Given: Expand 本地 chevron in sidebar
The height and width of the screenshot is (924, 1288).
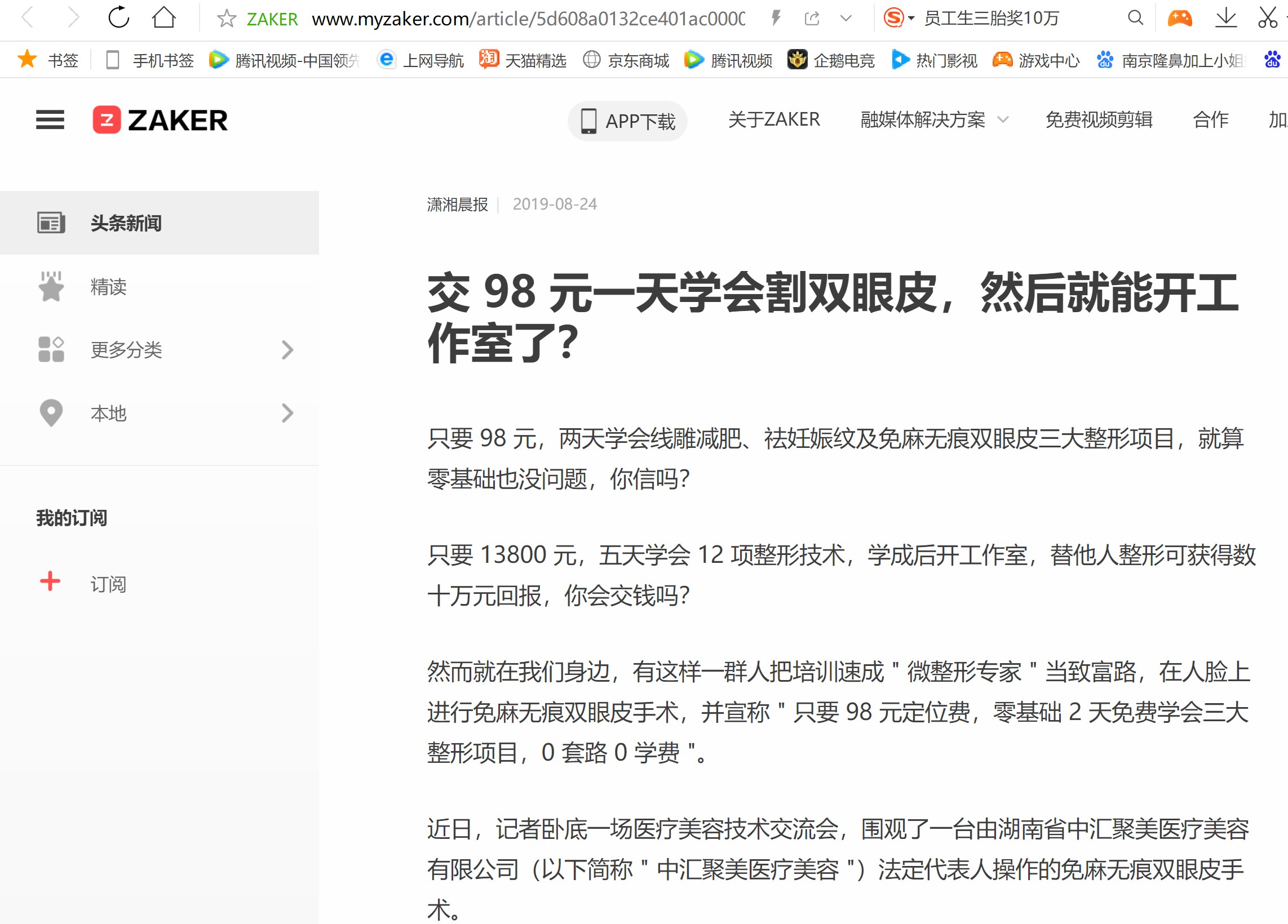Looking at the screenshot, I should tap(287, 412).
